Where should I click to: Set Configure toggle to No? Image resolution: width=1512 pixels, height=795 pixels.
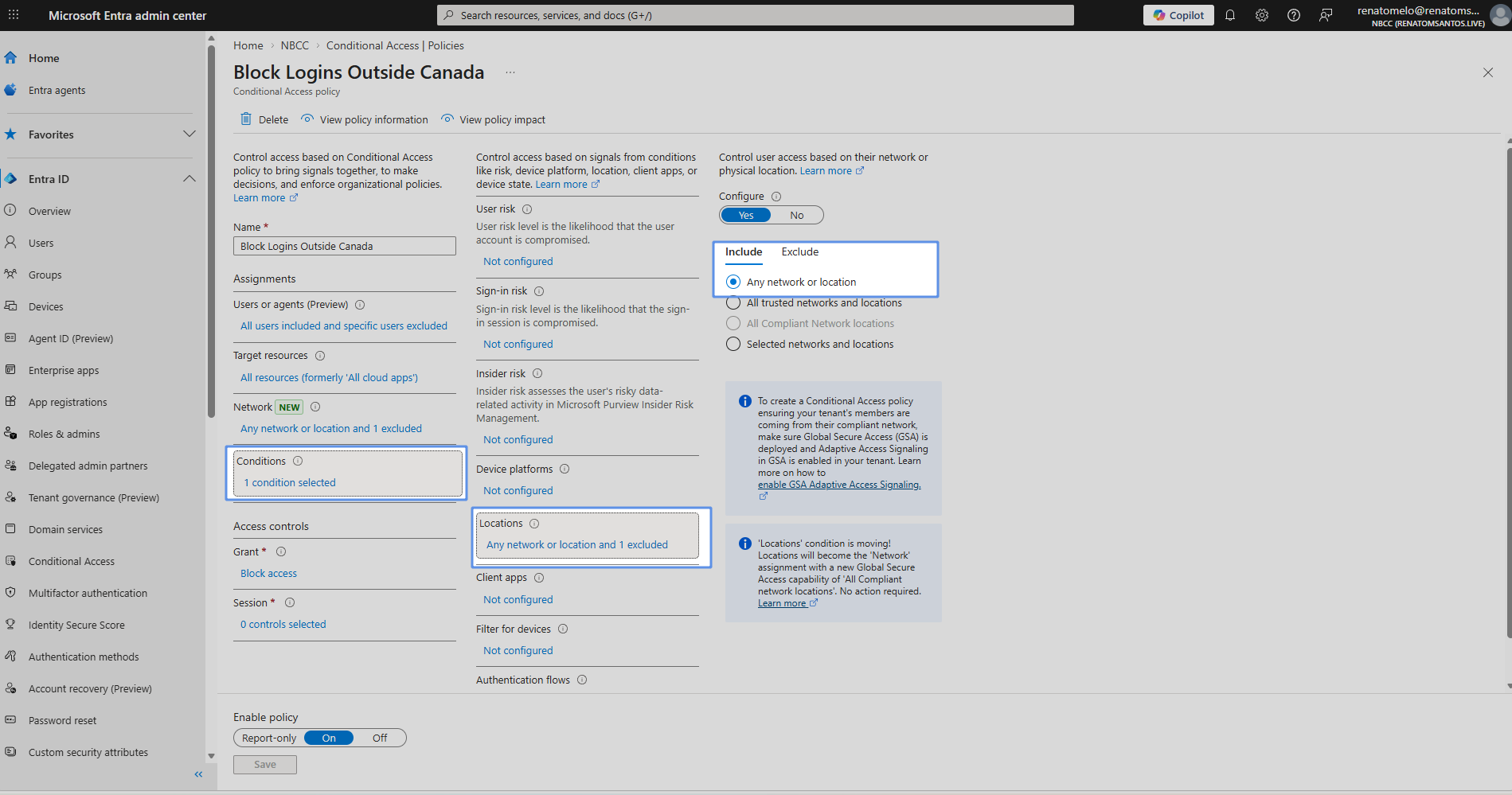click(797, 216)
